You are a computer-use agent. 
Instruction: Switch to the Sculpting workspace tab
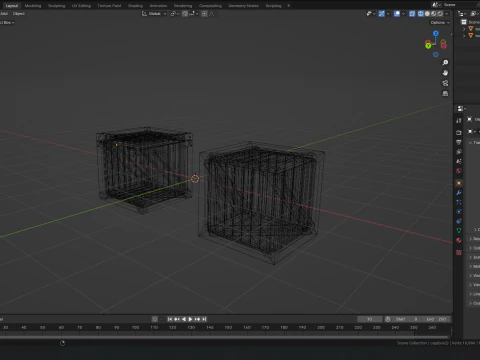pyautogui.click(x=56, y=6)
